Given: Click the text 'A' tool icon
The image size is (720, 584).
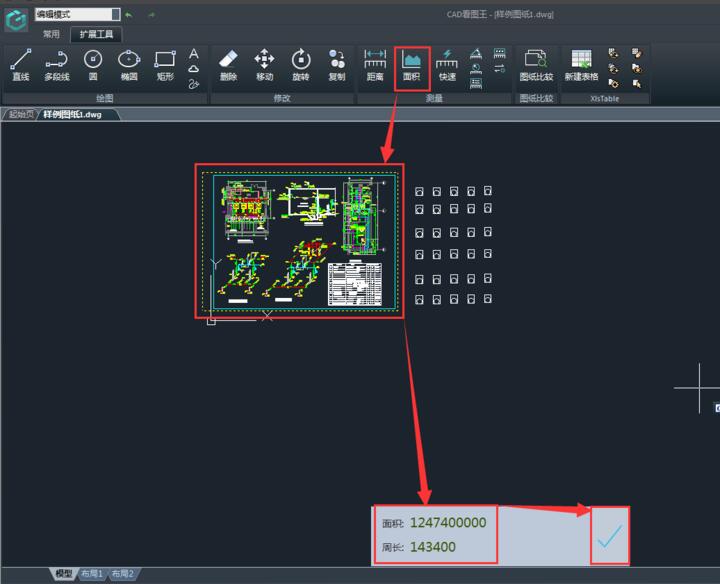Looking at the screenshot, I should (x=194, y=54).
